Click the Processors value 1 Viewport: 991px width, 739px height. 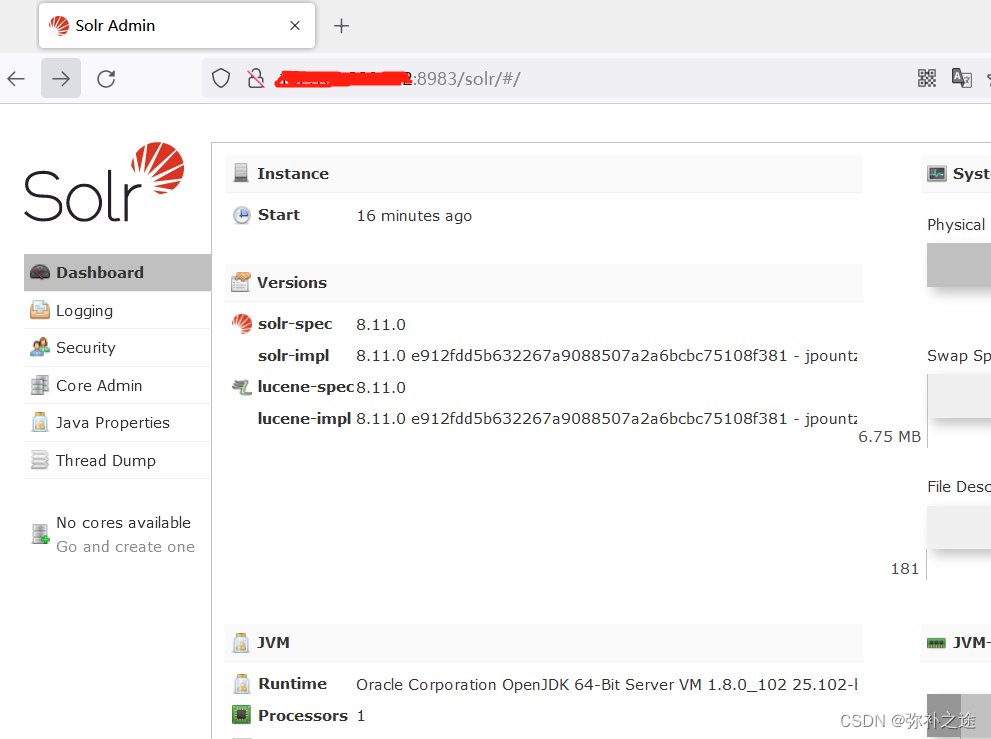tap(361, 716)
